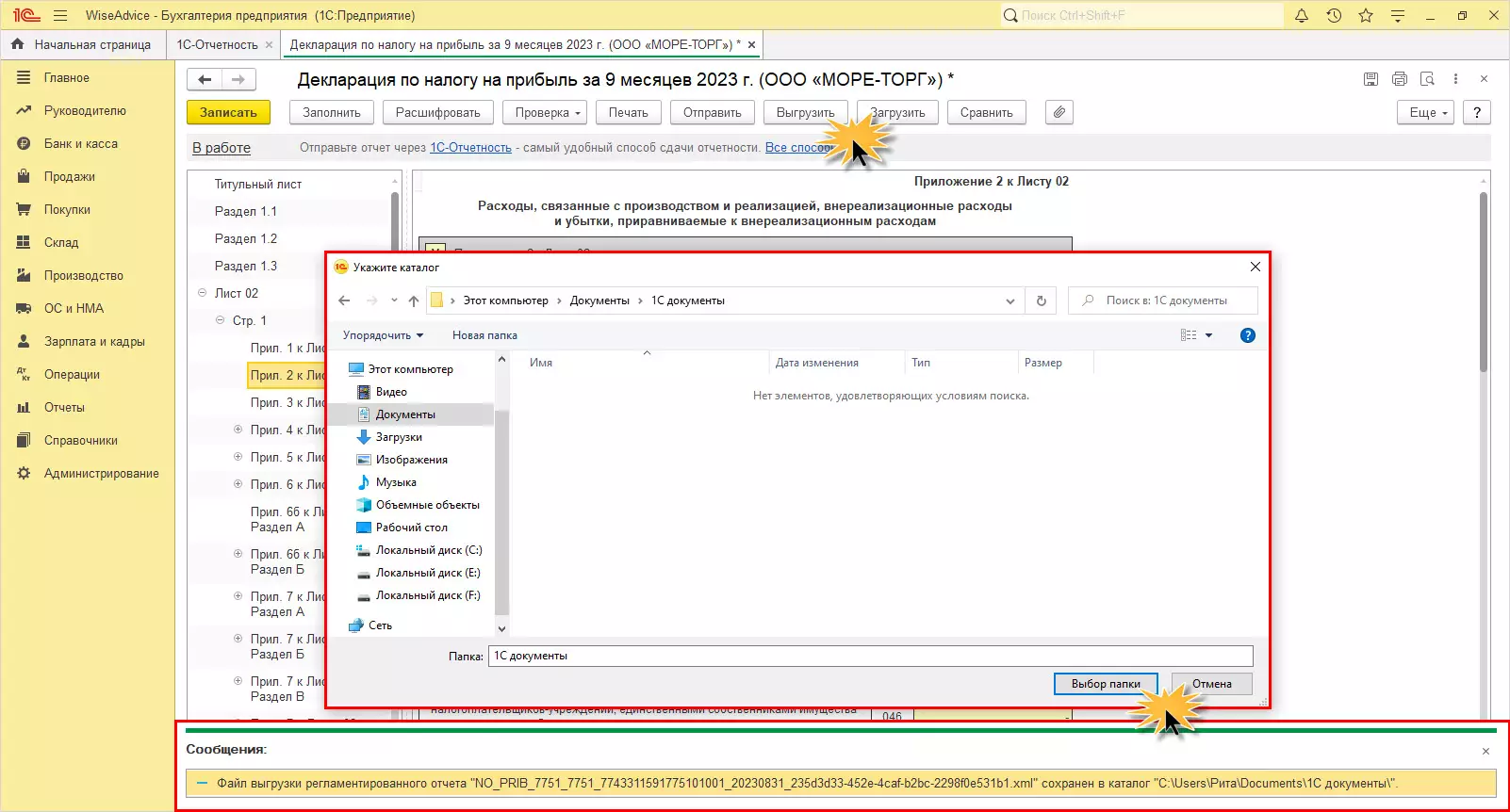Click the back arrow in catalog dialog

(344, 300)
